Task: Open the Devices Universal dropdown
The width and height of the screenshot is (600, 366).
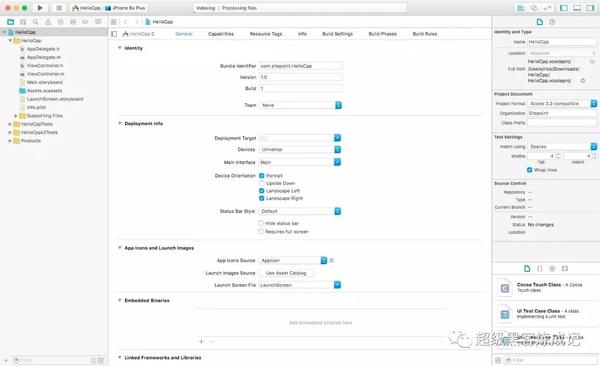Action: [300, 150]
